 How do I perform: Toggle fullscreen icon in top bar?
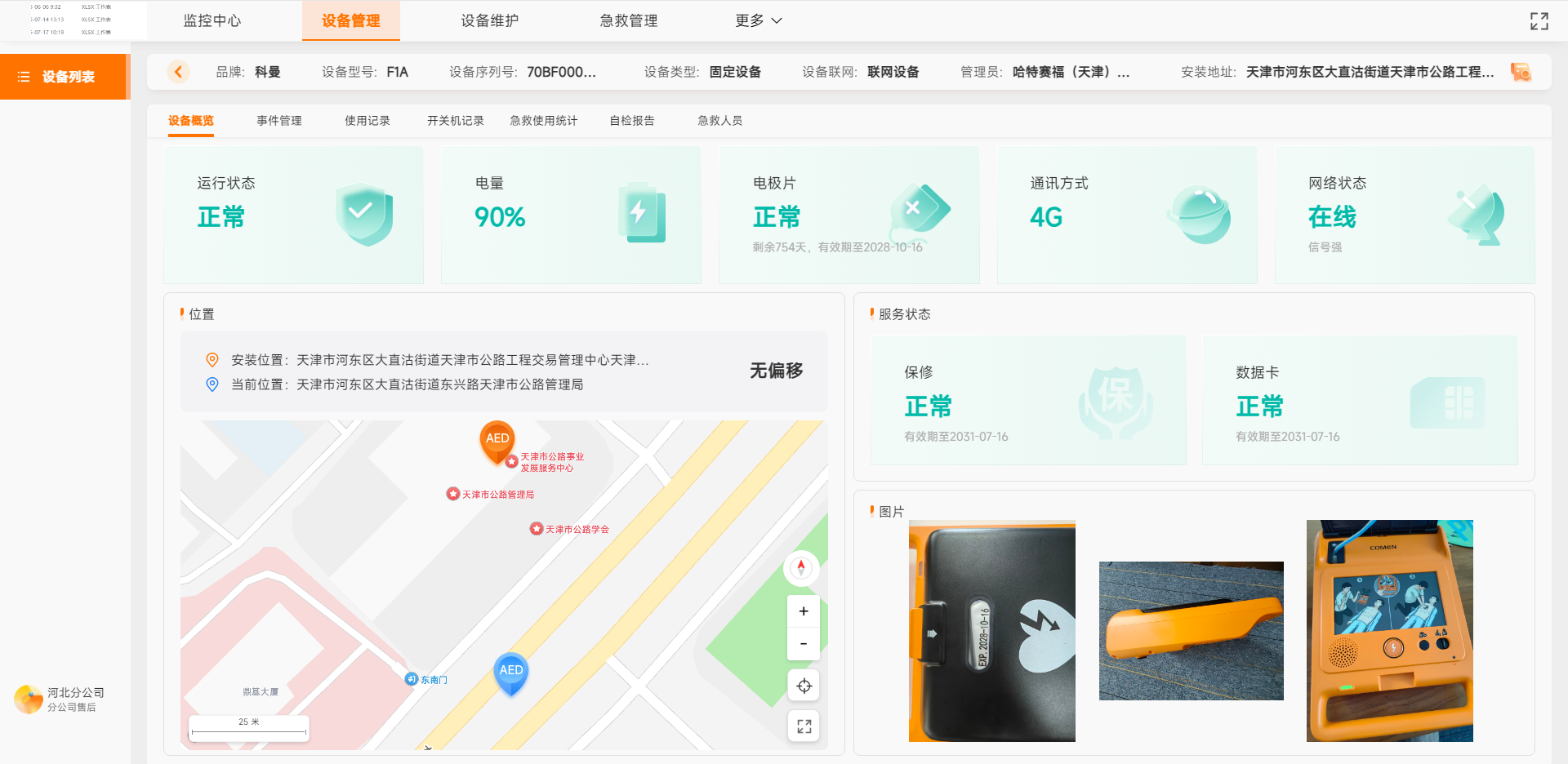pyautogui.click(x=1539, y=21)
